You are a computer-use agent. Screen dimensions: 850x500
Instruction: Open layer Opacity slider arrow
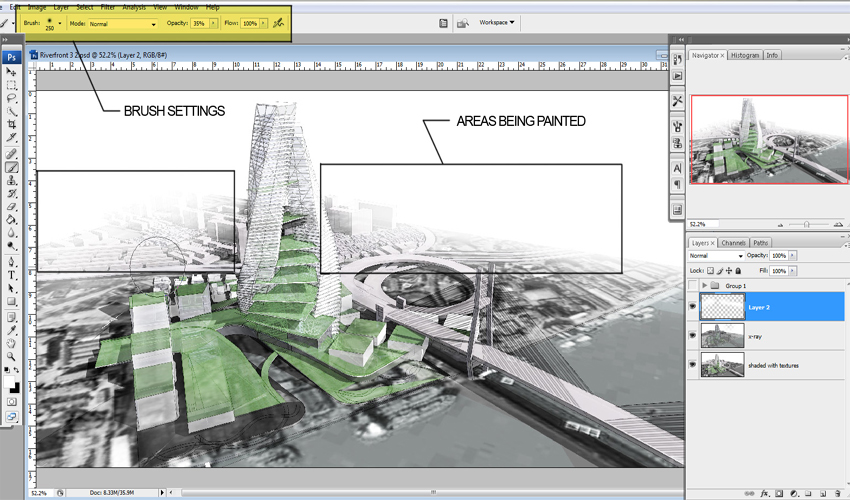click(x=793, y=255)
